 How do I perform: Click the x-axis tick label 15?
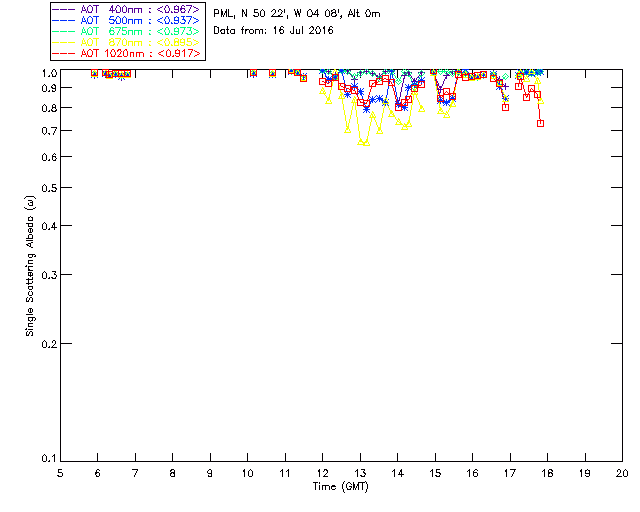click(x=435, y=473)
